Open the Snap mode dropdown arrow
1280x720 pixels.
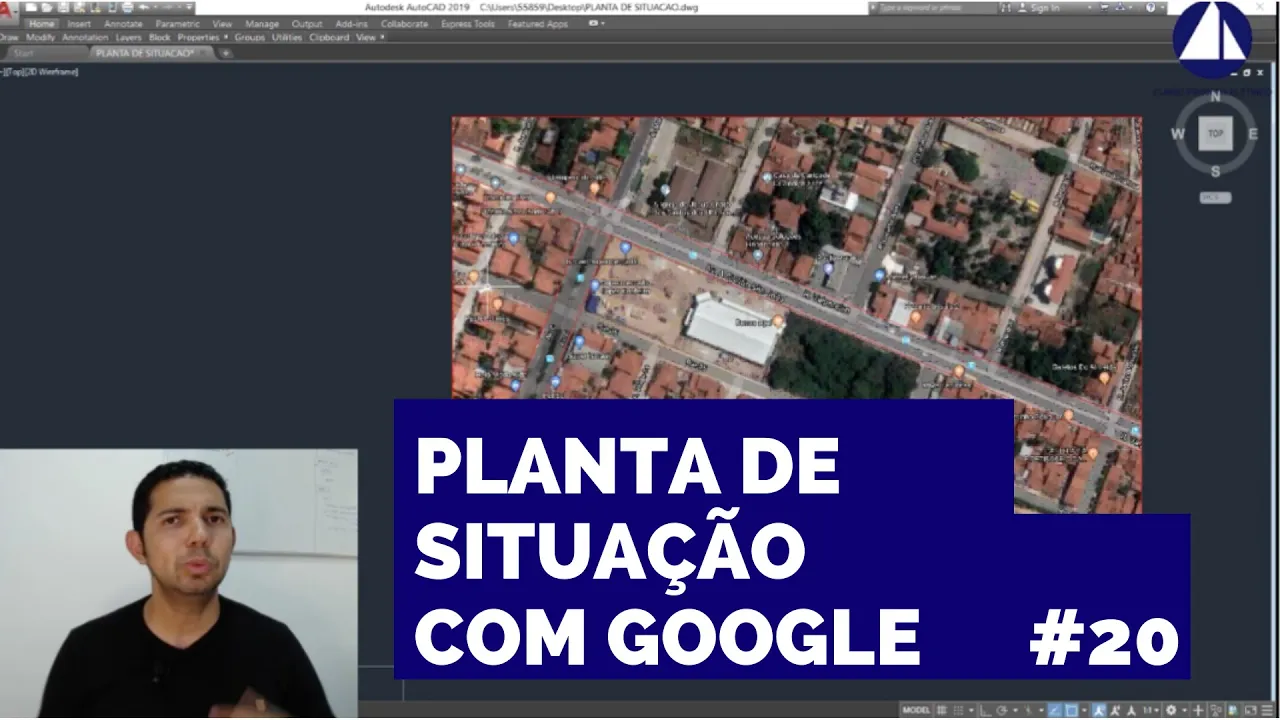click(971, 710)
